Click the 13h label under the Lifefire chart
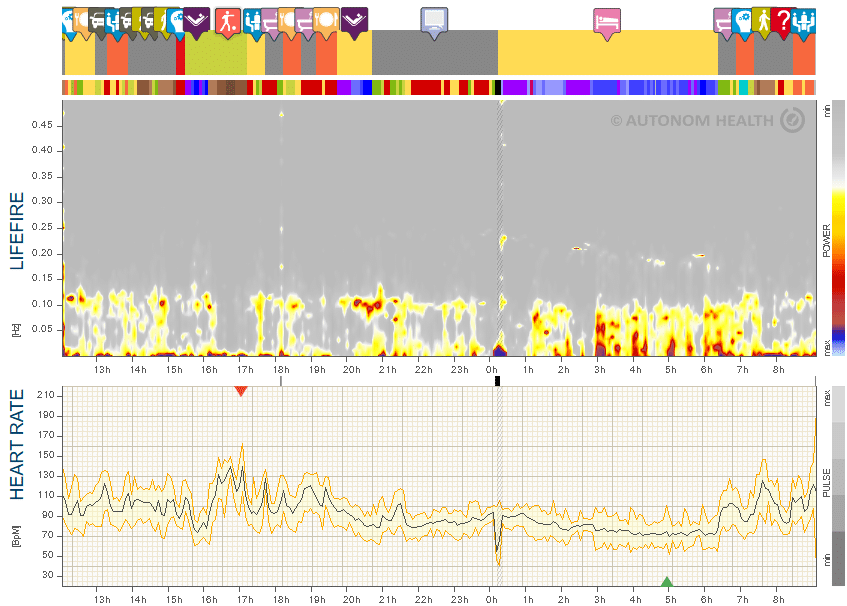The height and width of the screenshot is (606, 847). (102, 369)
